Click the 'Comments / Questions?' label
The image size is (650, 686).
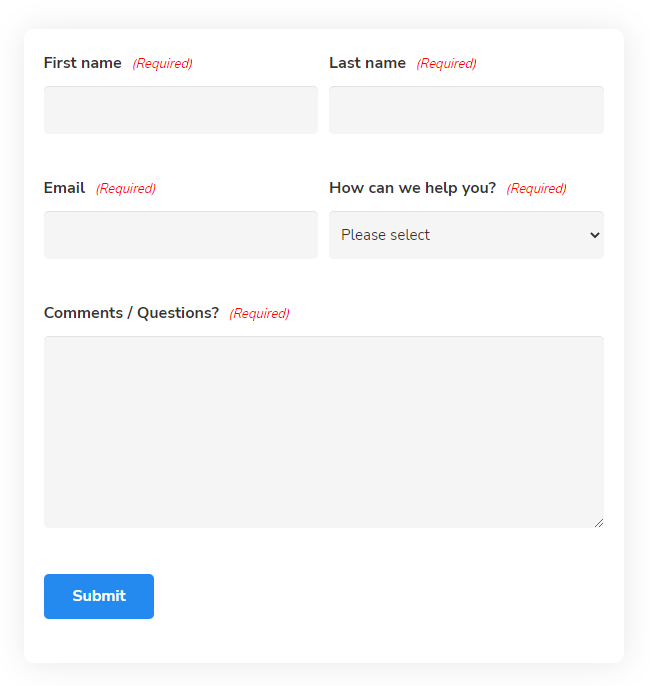click(x=131, y=313)
